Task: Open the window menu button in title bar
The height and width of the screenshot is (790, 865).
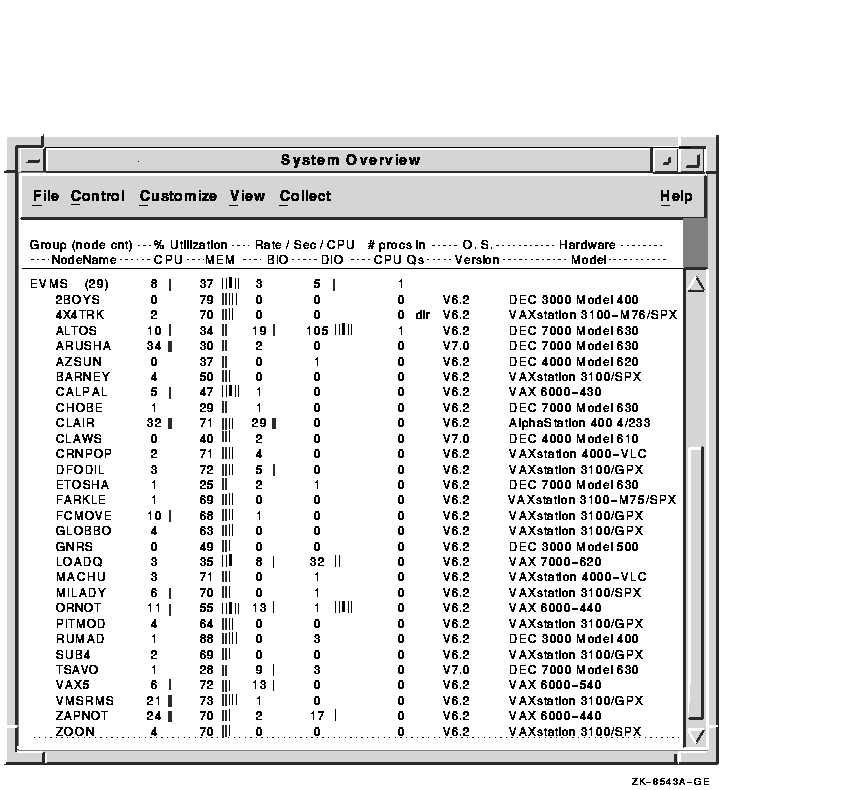Action: [33, 161]
